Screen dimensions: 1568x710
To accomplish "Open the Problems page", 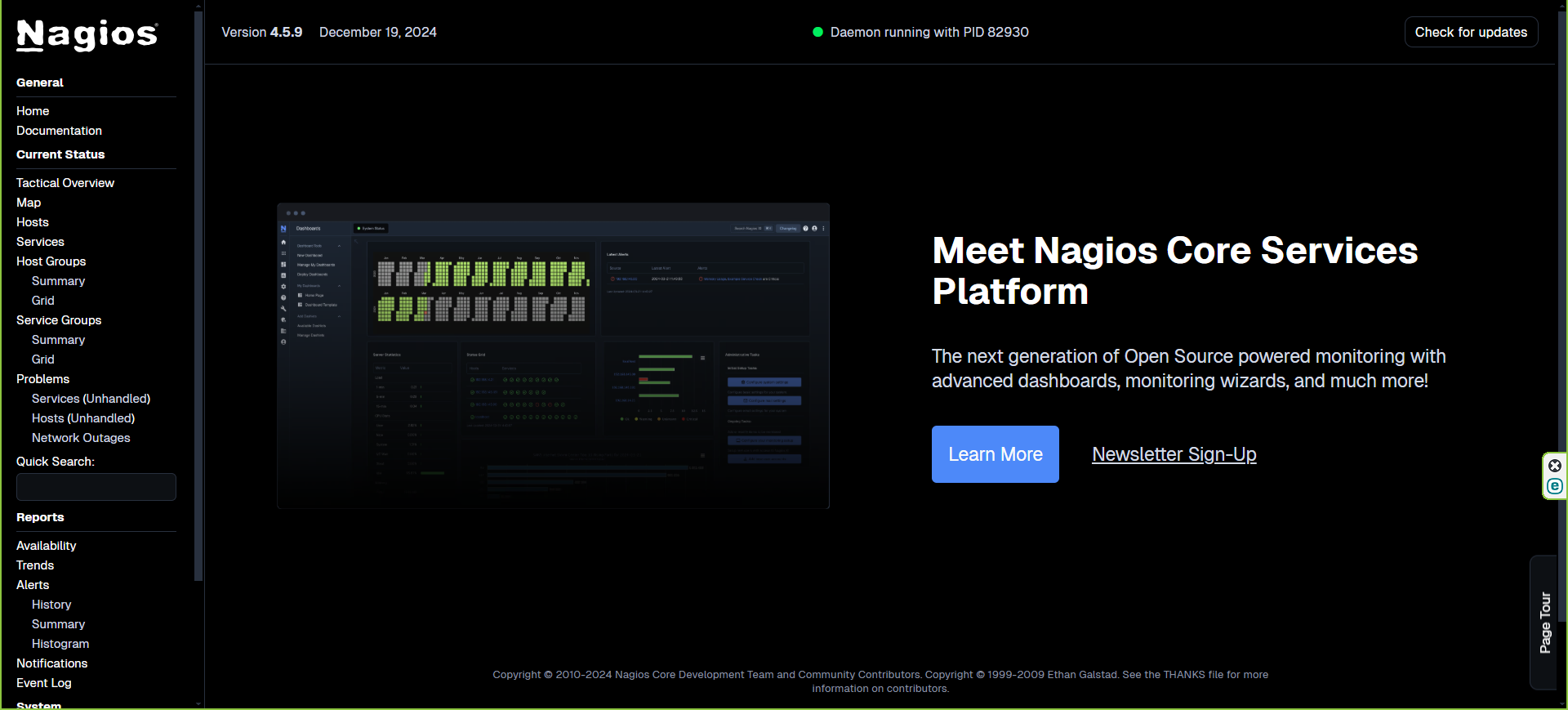I will pyautogui.click(x=42, y=379).
